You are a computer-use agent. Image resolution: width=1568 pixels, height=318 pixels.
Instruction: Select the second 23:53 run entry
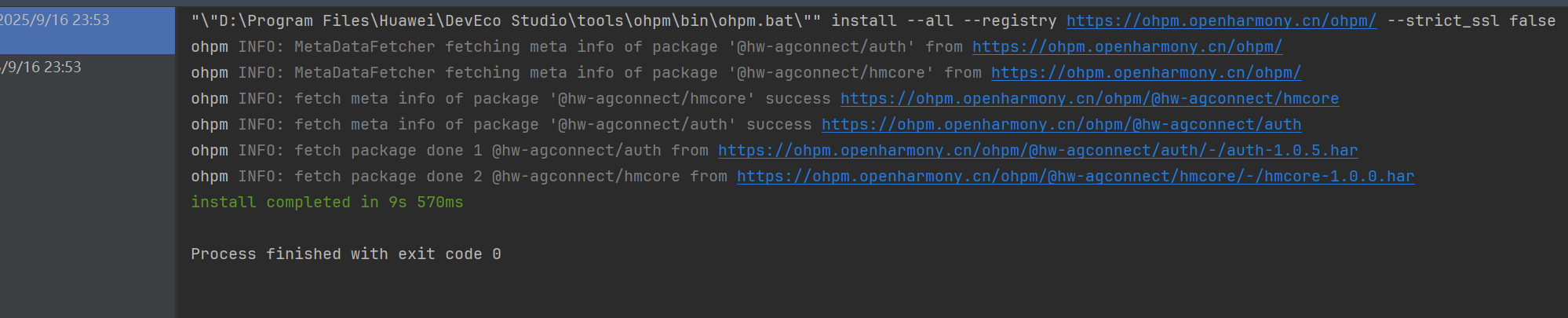pos(43,68)
